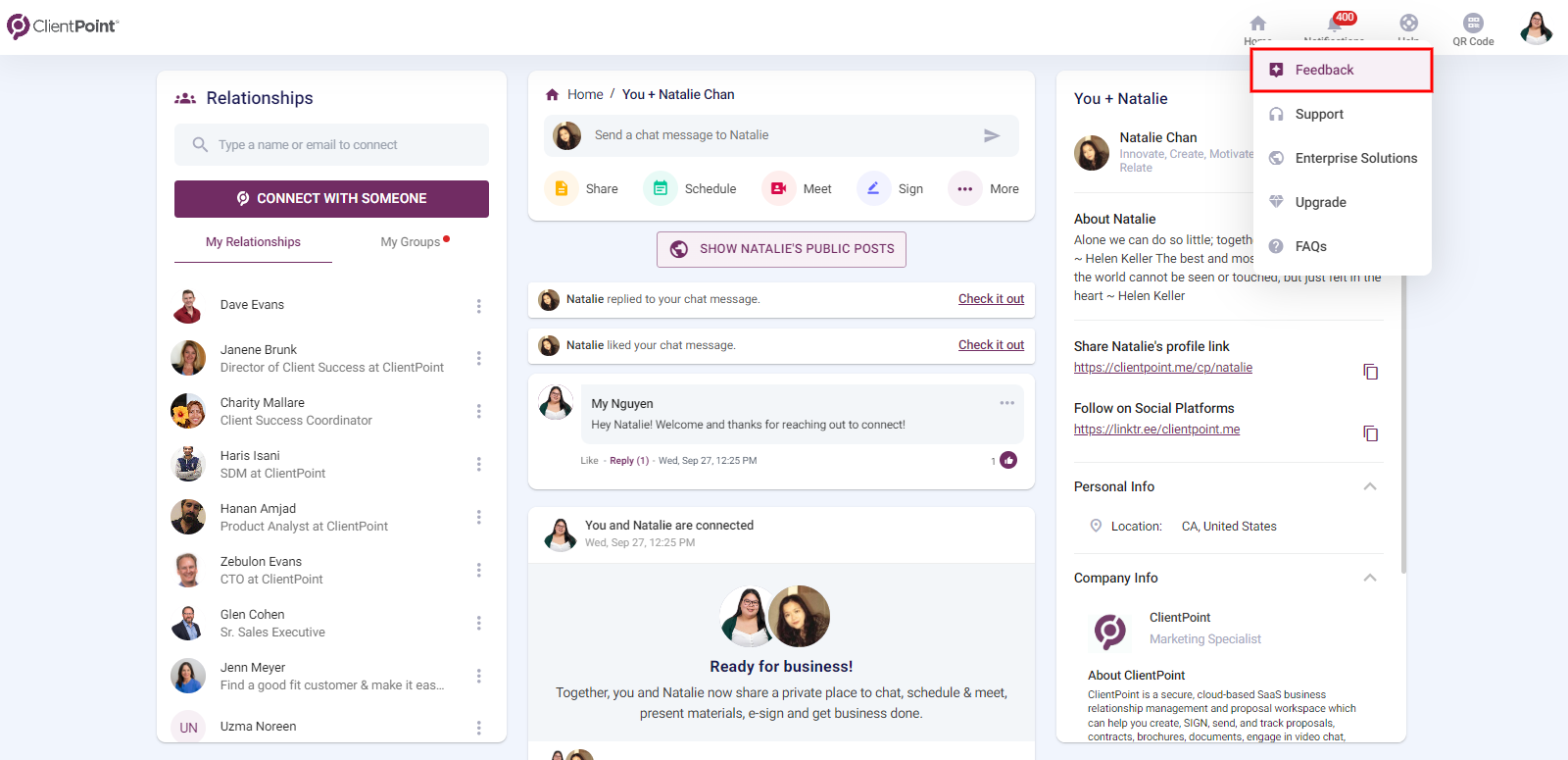Copy the social platforms link icon
1568x760 pixels.
click(x=1371, y=433)
